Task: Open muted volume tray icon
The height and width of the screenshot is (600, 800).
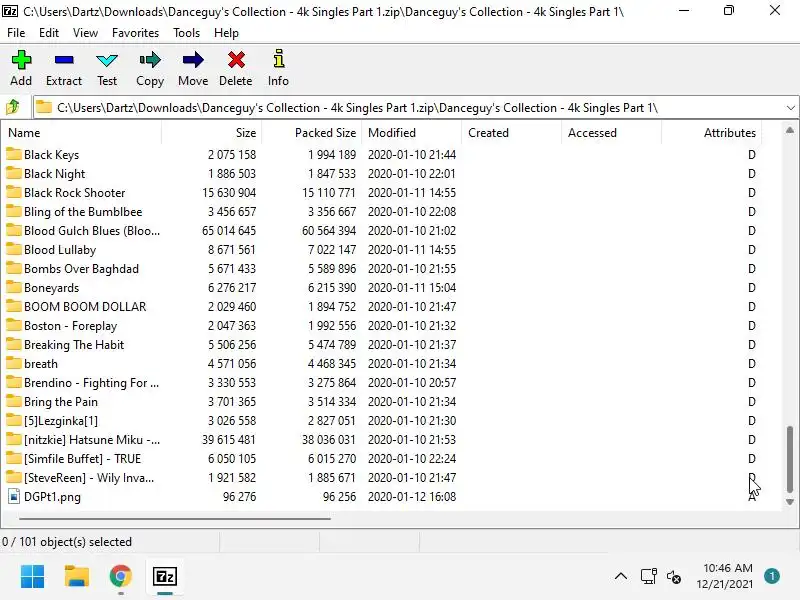Action: pyautogui.click(x=673, y=577)
